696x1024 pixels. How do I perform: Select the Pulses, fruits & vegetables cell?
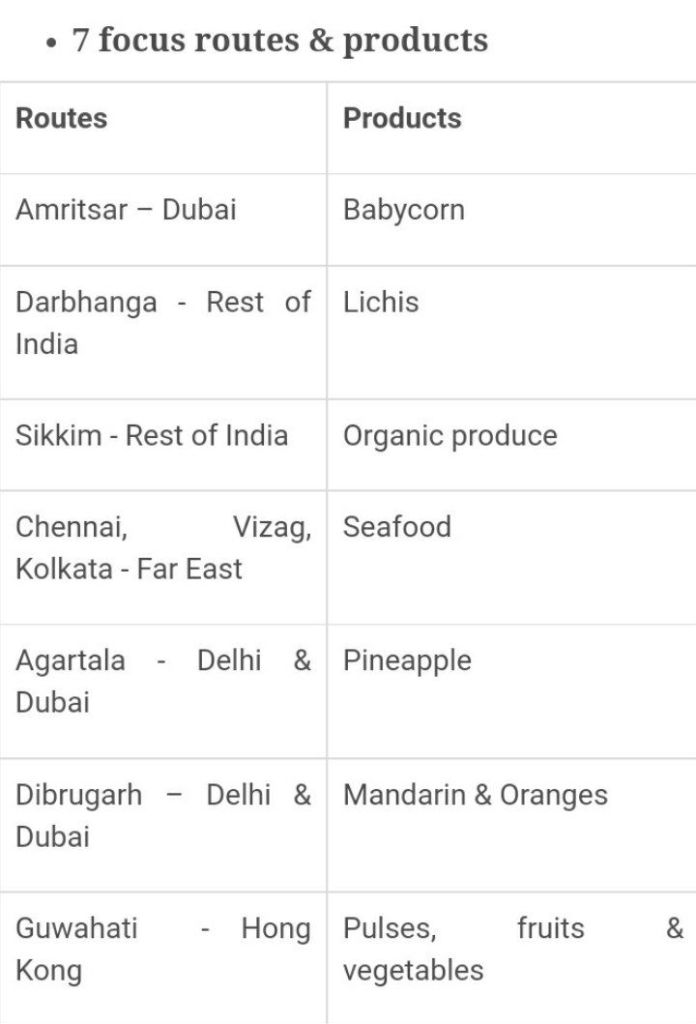coord(512,949)
